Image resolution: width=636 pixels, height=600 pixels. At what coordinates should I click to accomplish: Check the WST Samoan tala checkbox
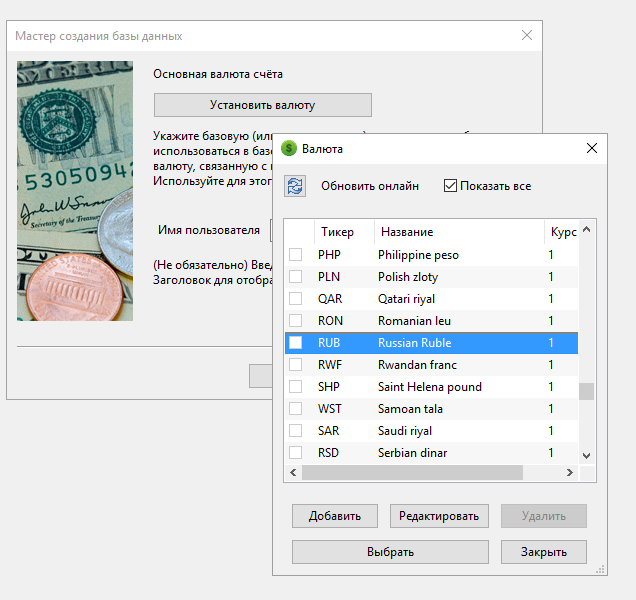(x=295, y=408)
